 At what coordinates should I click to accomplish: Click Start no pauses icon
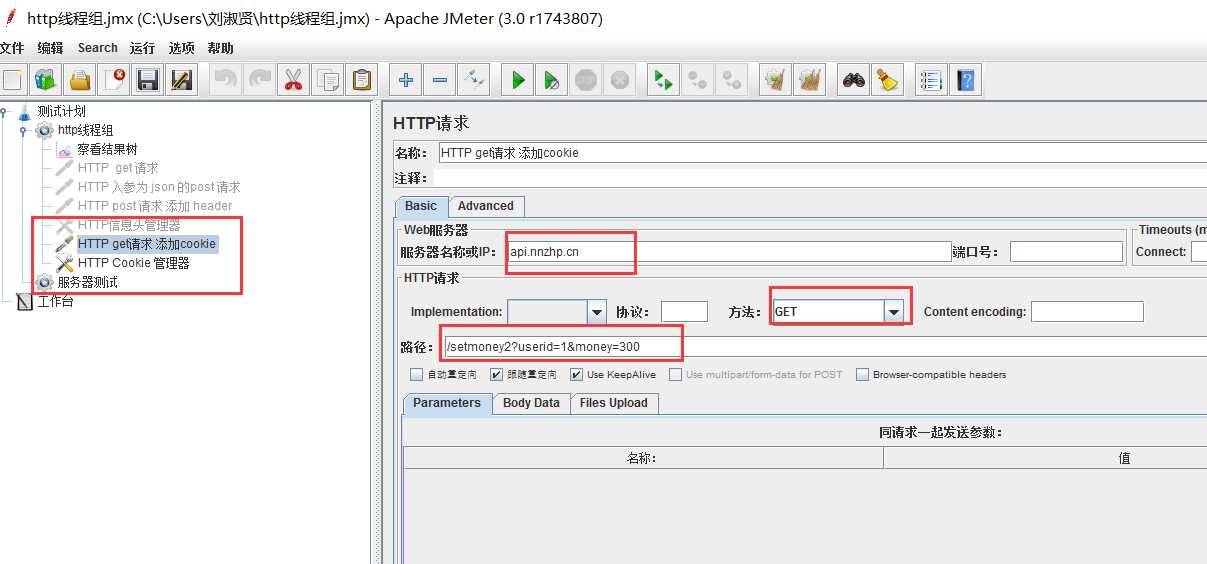pyautogui.click(x=552, y=80)
